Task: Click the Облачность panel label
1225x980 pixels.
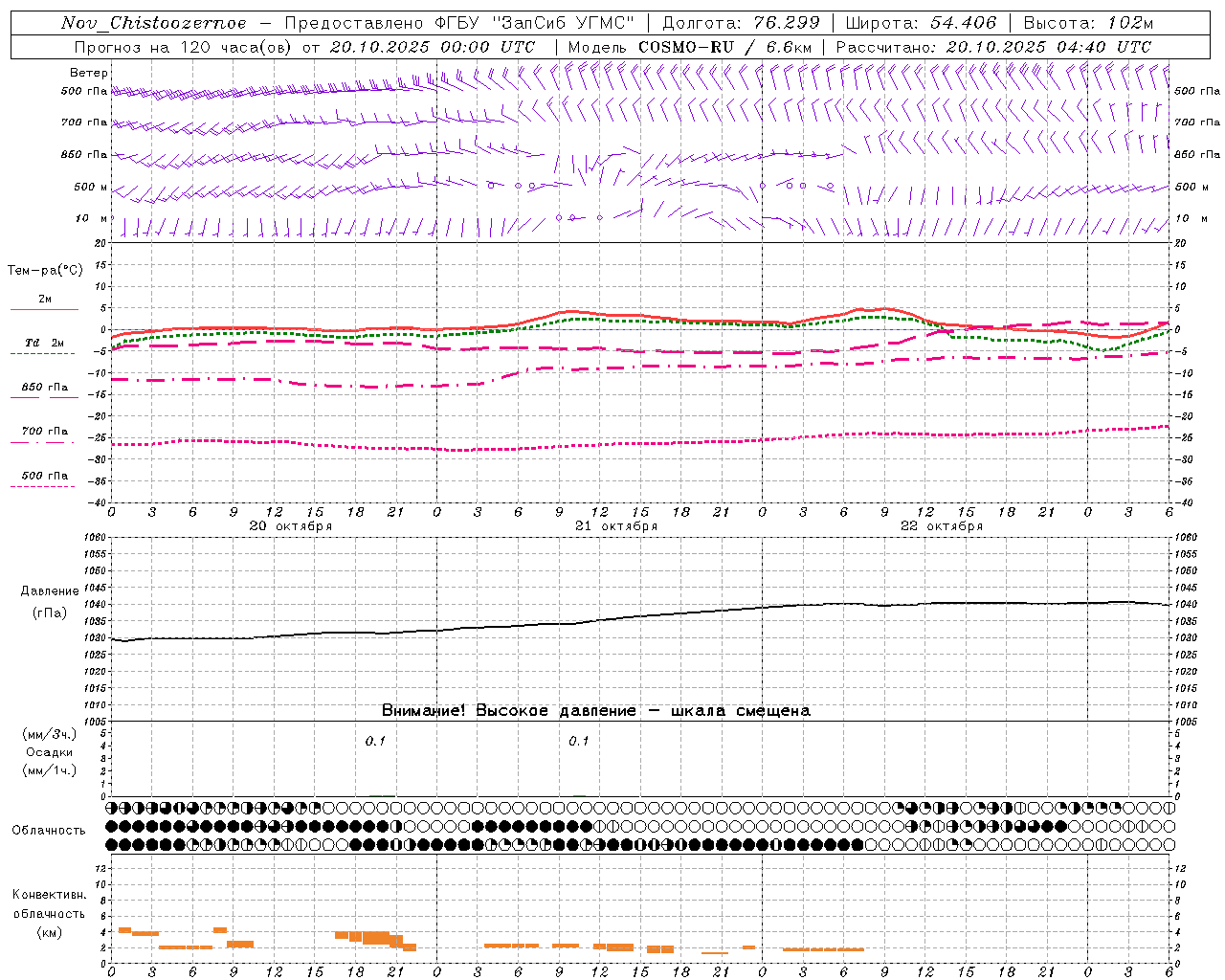Action: pyautogui.click(x=49, y=831)
